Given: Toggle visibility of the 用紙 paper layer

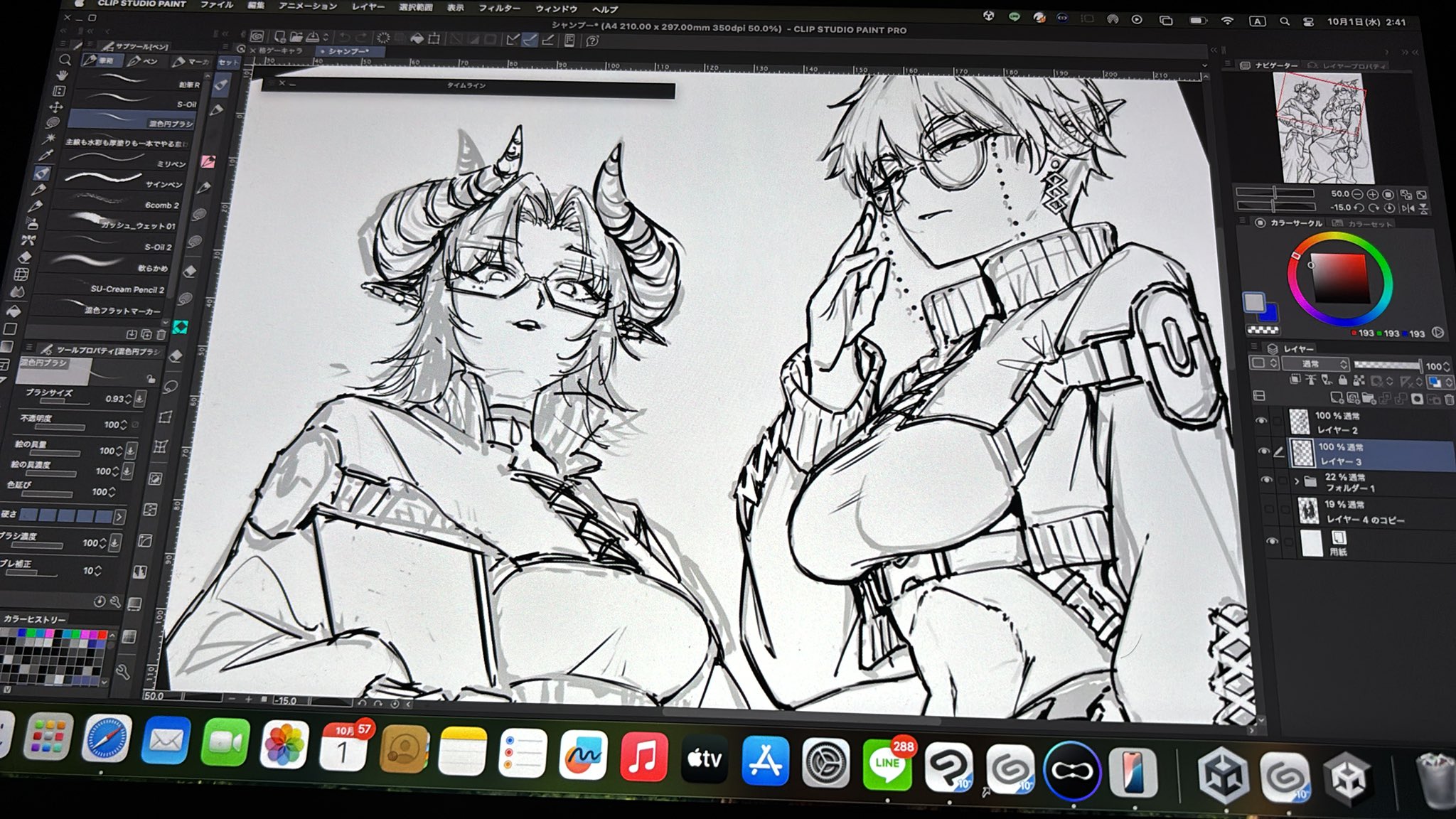Looking at the screenshot, I should point(1272,541).
